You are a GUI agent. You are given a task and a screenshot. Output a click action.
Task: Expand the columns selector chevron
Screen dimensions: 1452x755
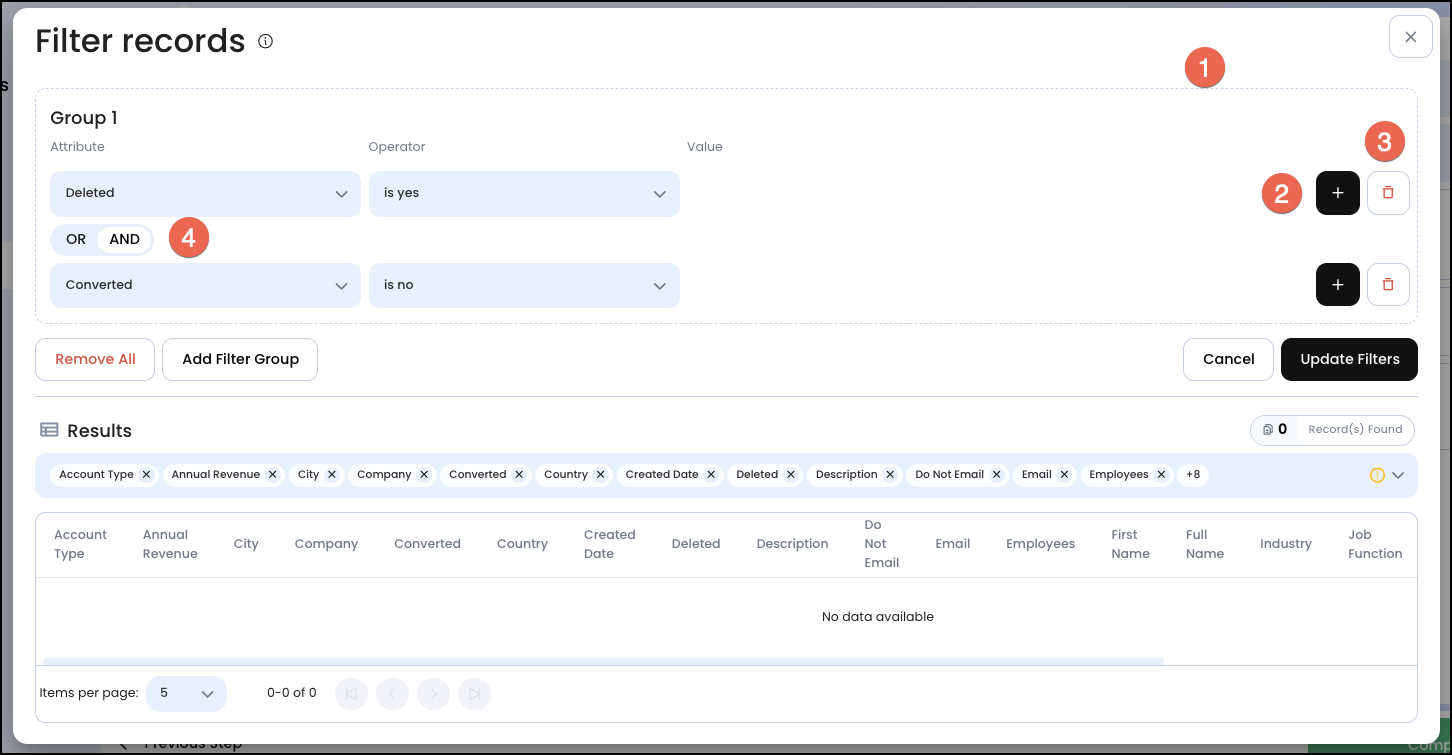(x=1398, y=475)
